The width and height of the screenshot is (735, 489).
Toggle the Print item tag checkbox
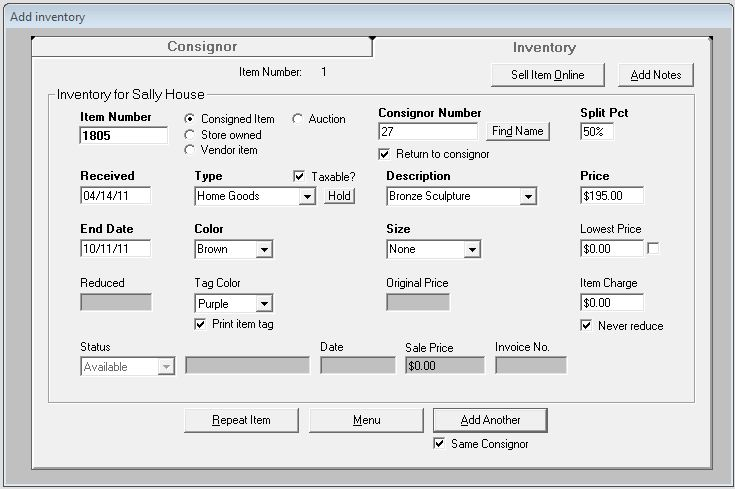click(x=201, y=324)
